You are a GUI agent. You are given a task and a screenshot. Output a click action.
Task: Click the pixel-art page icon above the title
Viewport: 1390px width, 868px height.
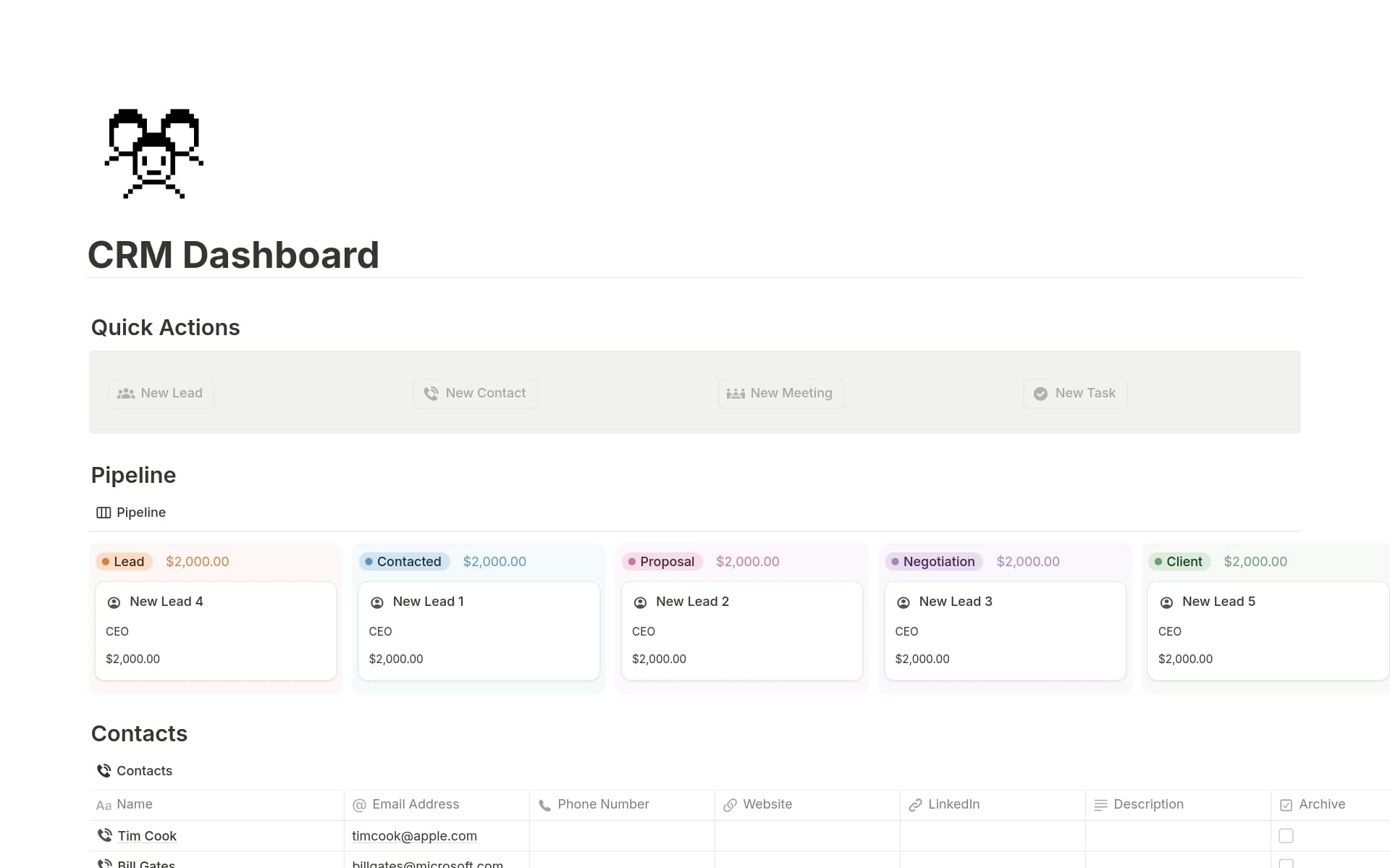coord(154,153)
